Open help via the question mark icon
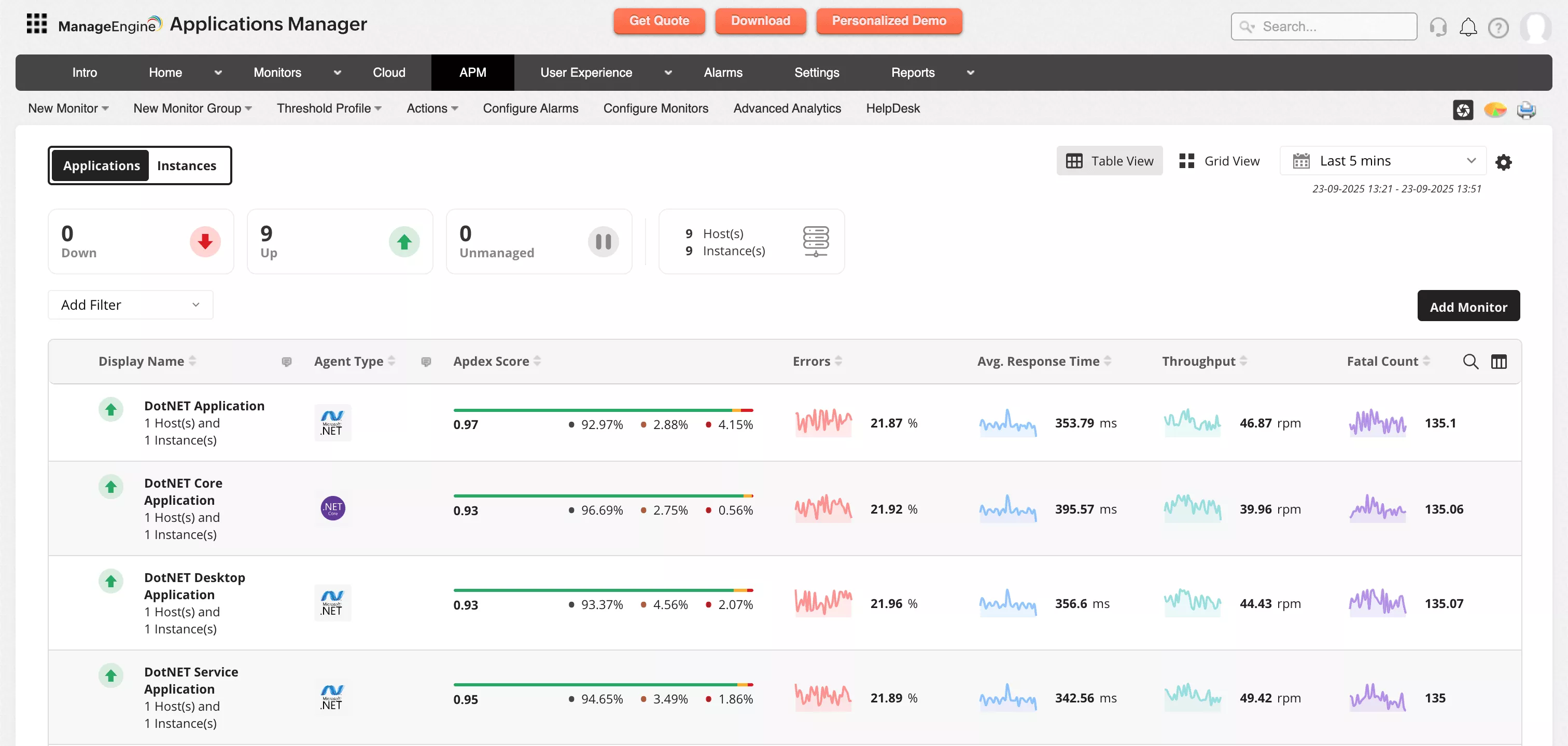Image resolution: width=1568 pixels, height=746 pixels. pyautogui.click(x=1499, y=27)
